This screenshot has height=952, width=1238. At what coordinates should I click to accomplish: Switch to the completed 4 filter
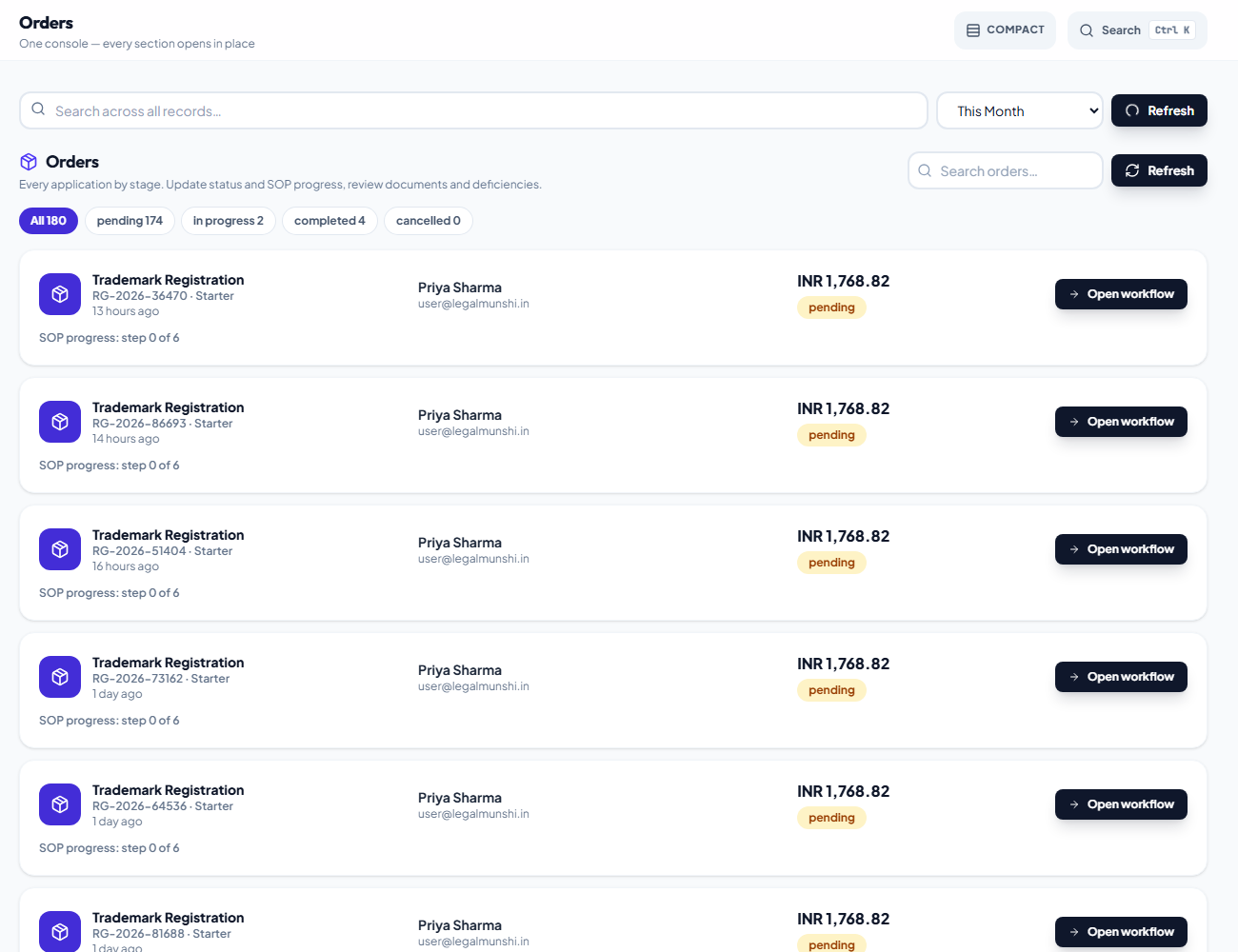pos(329,221)
